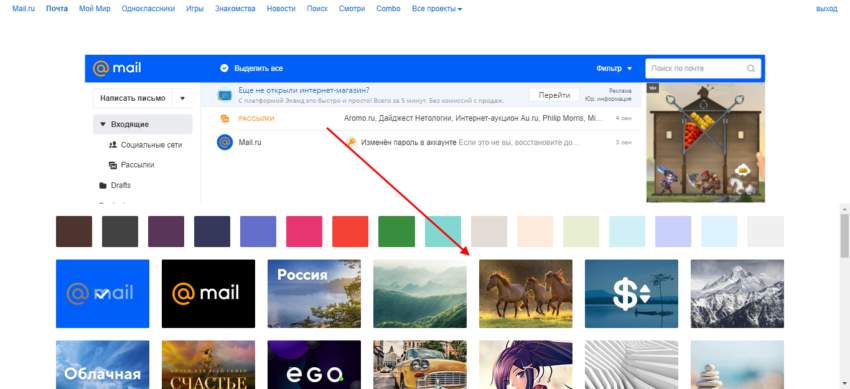The width and height of the screenshot is (850, 389).
Task: Expand the arrow next to Написать письмо
Action: click(x=183, y=99)
